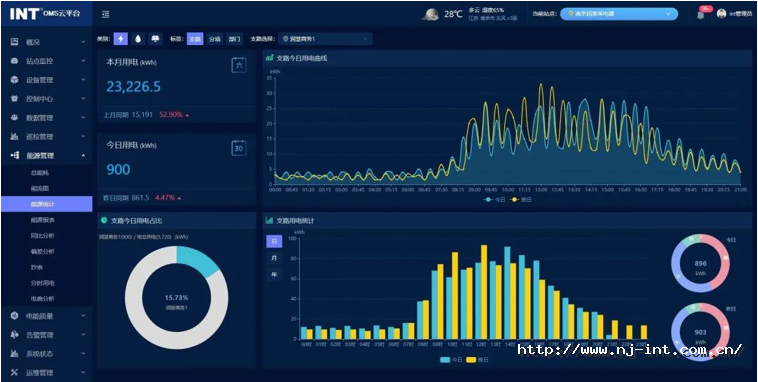Click the cyan slice of the donut chart
Image resolution: width=758 pixels, height=382 pixels.
pyautogui.click(x=200, y=261)
